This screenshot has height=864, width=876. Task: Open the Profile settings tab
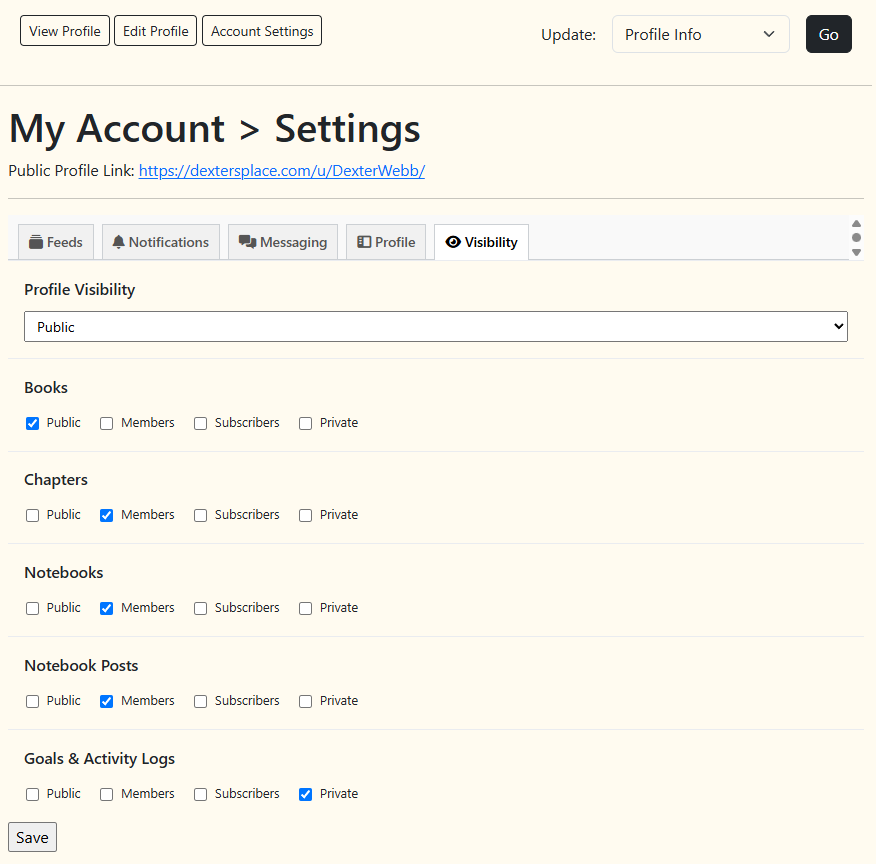(x=386, y=242)
